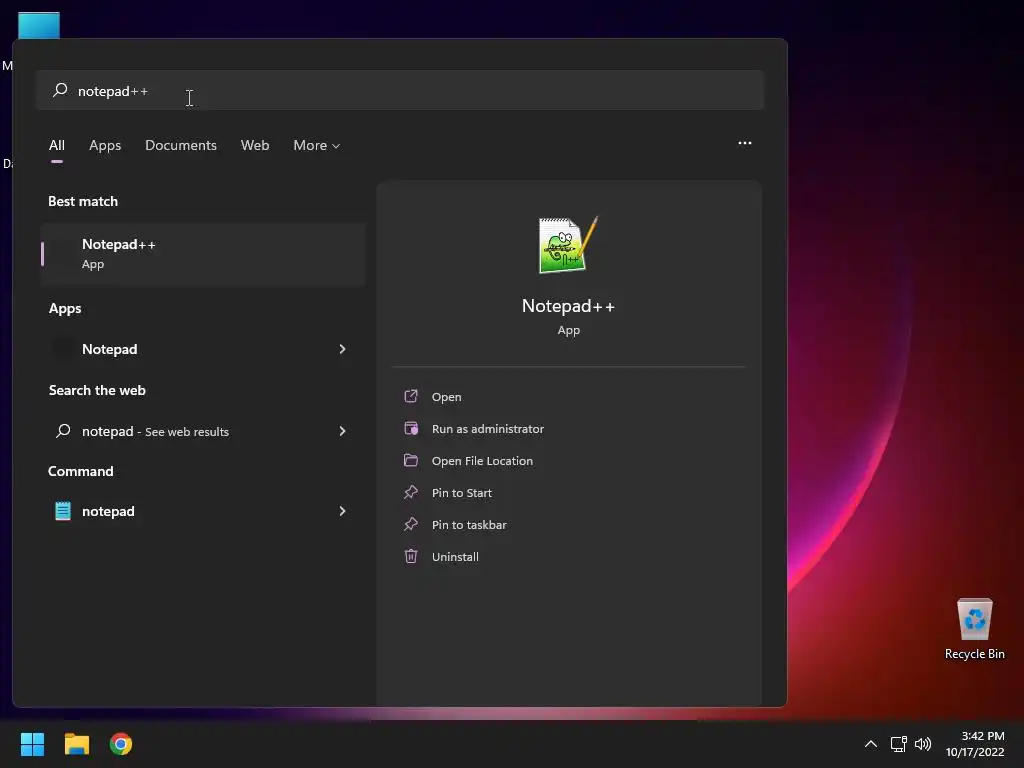Select the Recycle Bin desktop icon
The width and height of the screenshot is (1024, 768).
pos(974,629)
